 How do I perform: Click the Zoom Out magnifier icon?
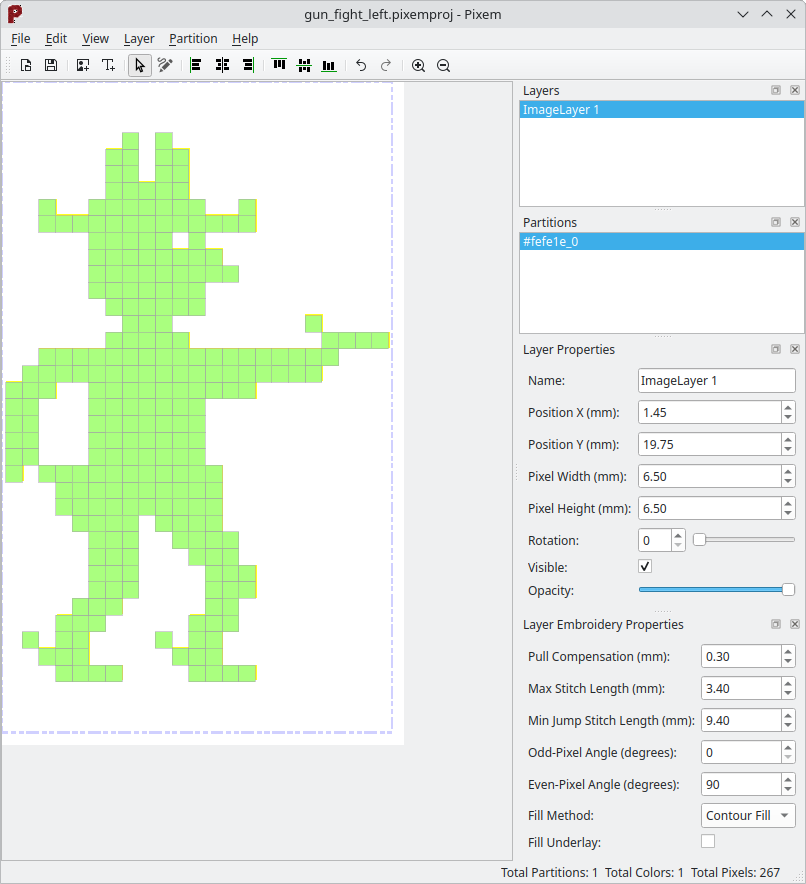[x=444, y=65]
